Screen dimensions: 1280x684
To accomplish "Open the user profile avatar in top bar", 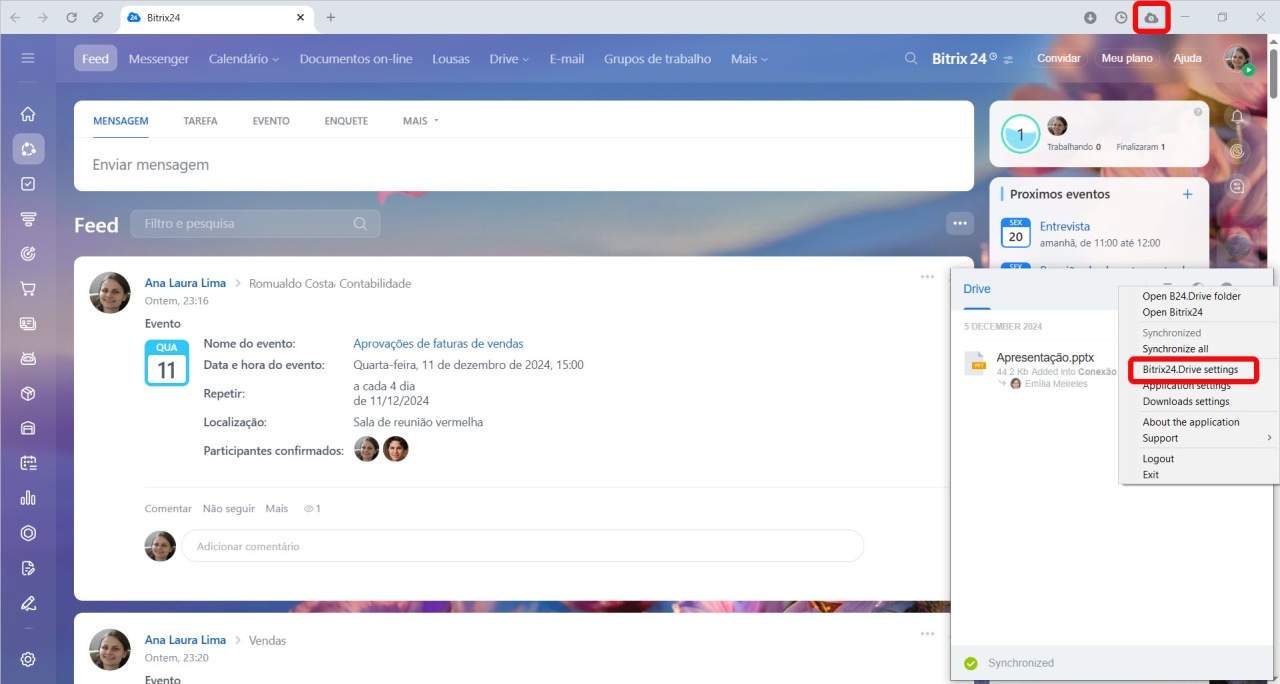I will [x=1238, y=58].
